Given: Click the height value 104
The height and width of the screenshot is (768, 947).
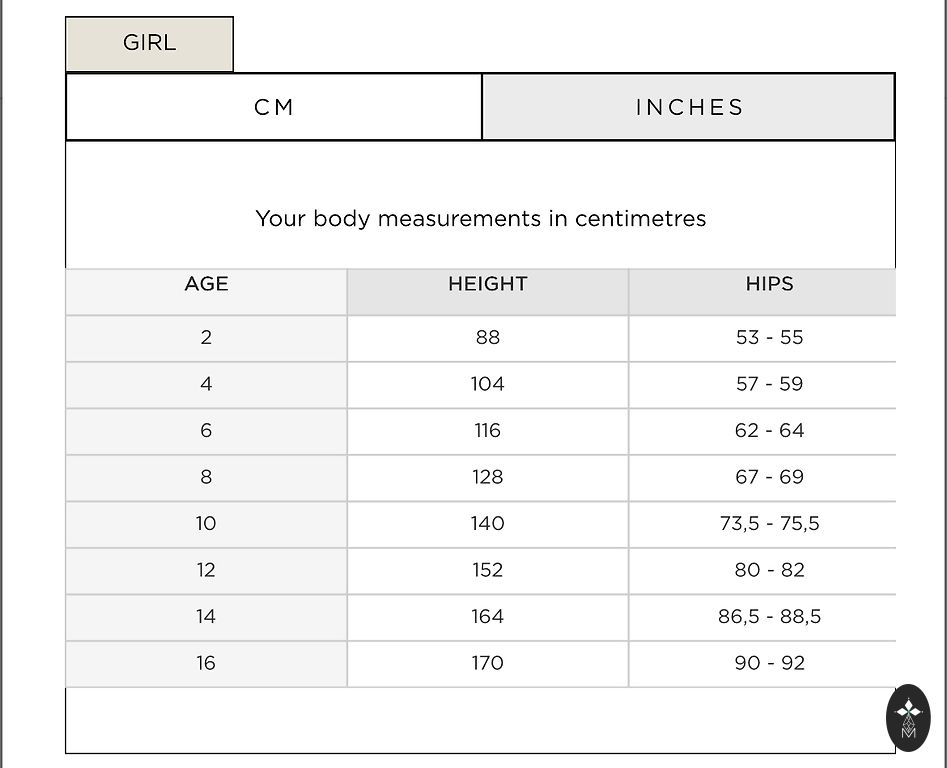Looking at the screenshot, I should point(487,384).
